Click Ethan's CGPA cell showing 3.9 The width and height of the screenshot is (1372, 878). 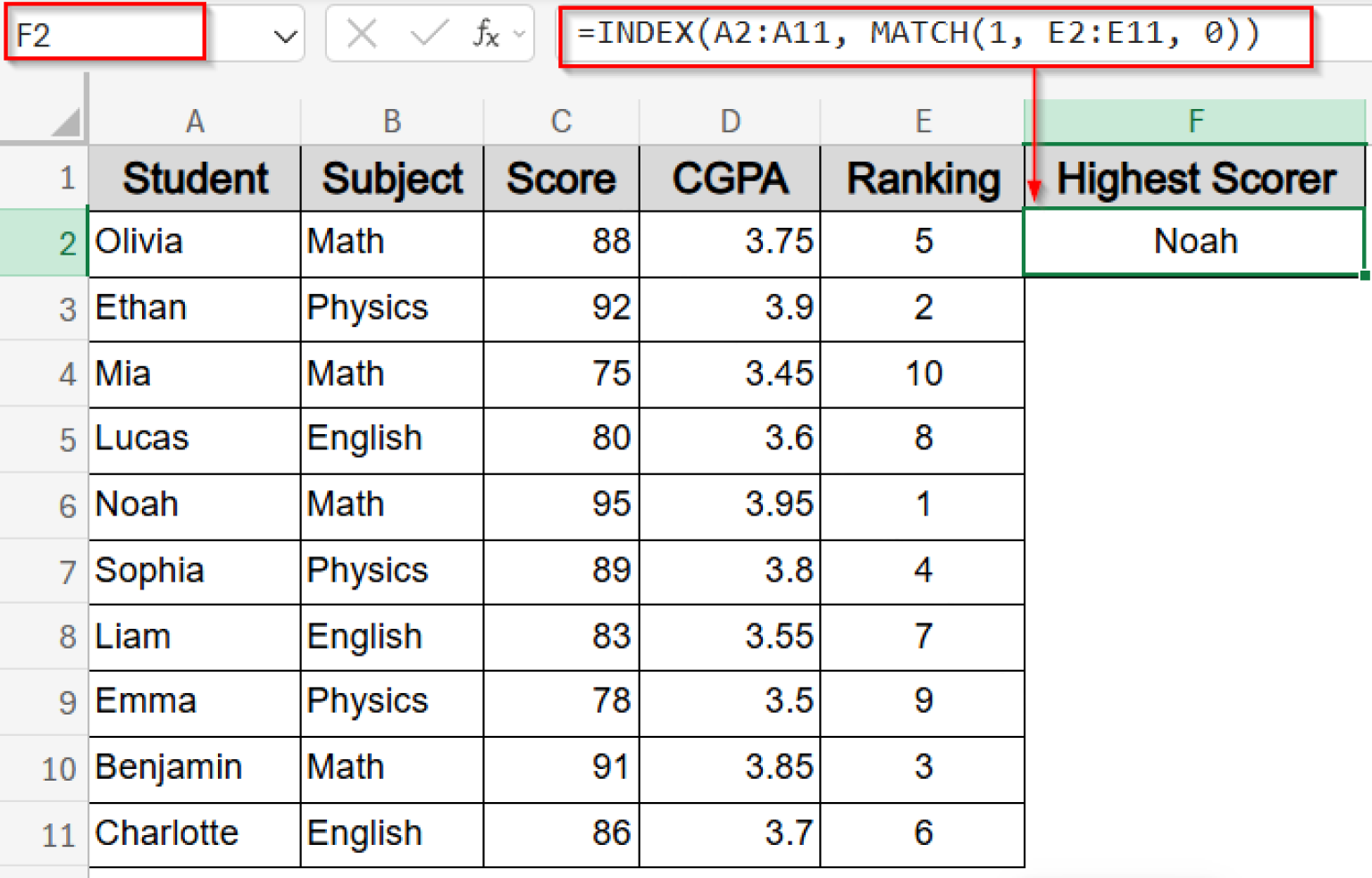click(730, 308)
